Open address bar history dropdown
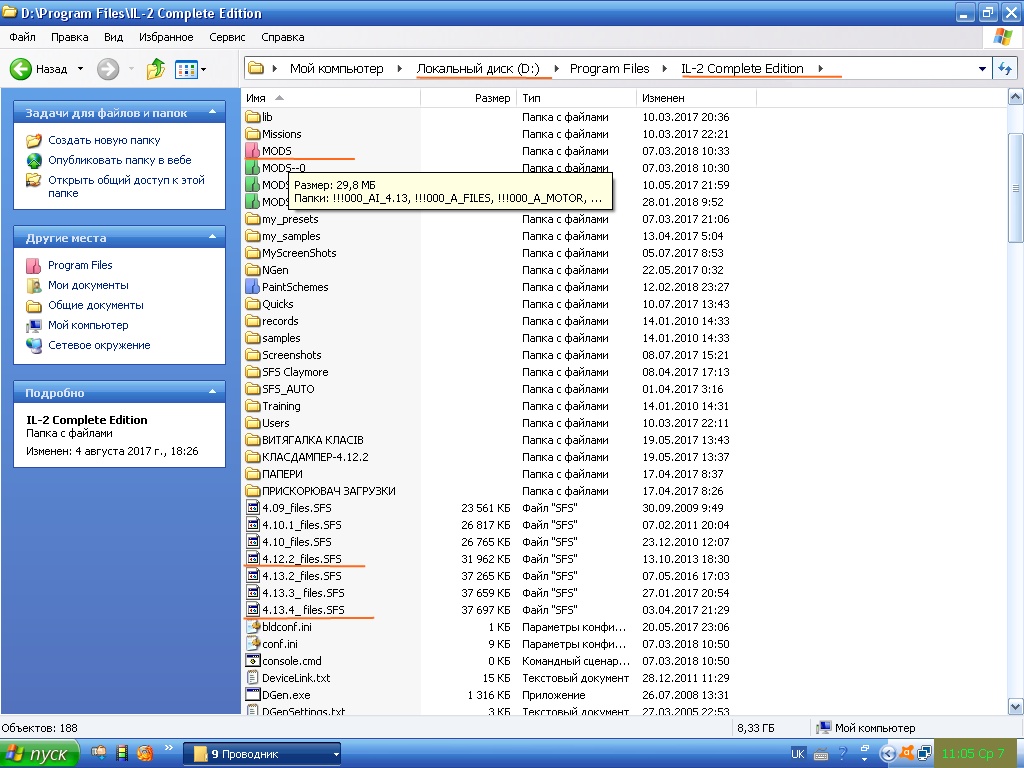This screenshot has width=1024, height=768. tap(982, 69)
